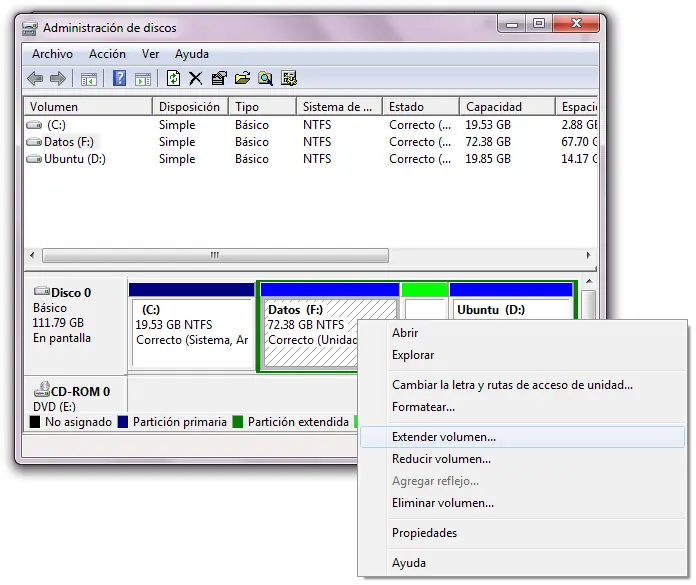Screen dimensions: 696x585
Task: Open the Ayuda menu in menu bar
Action: click(x=192, y=54)
